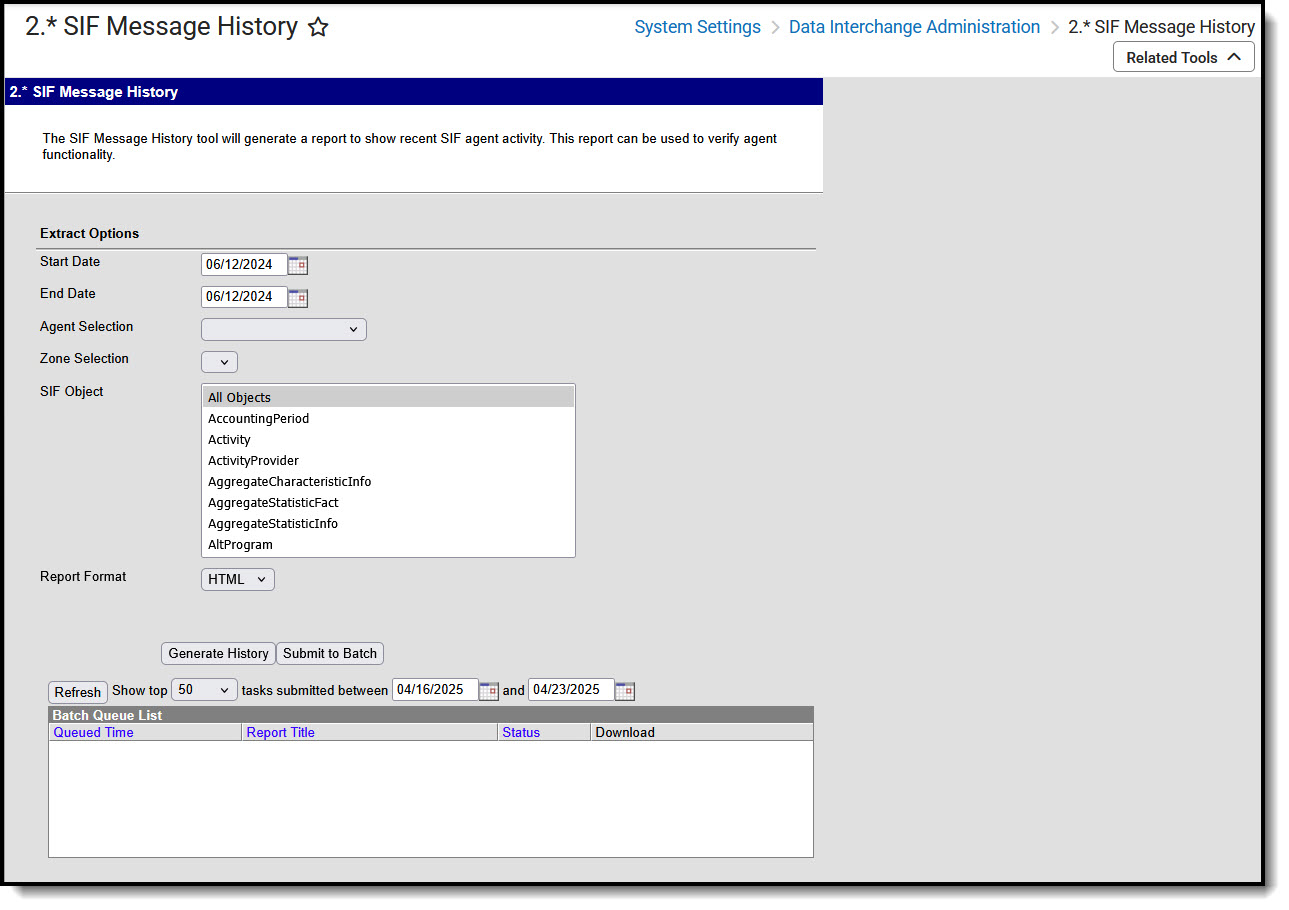This screenshot has width=1289, height=910.
Task: Sort batch queue by Report Title
Action: pos(281,733)
